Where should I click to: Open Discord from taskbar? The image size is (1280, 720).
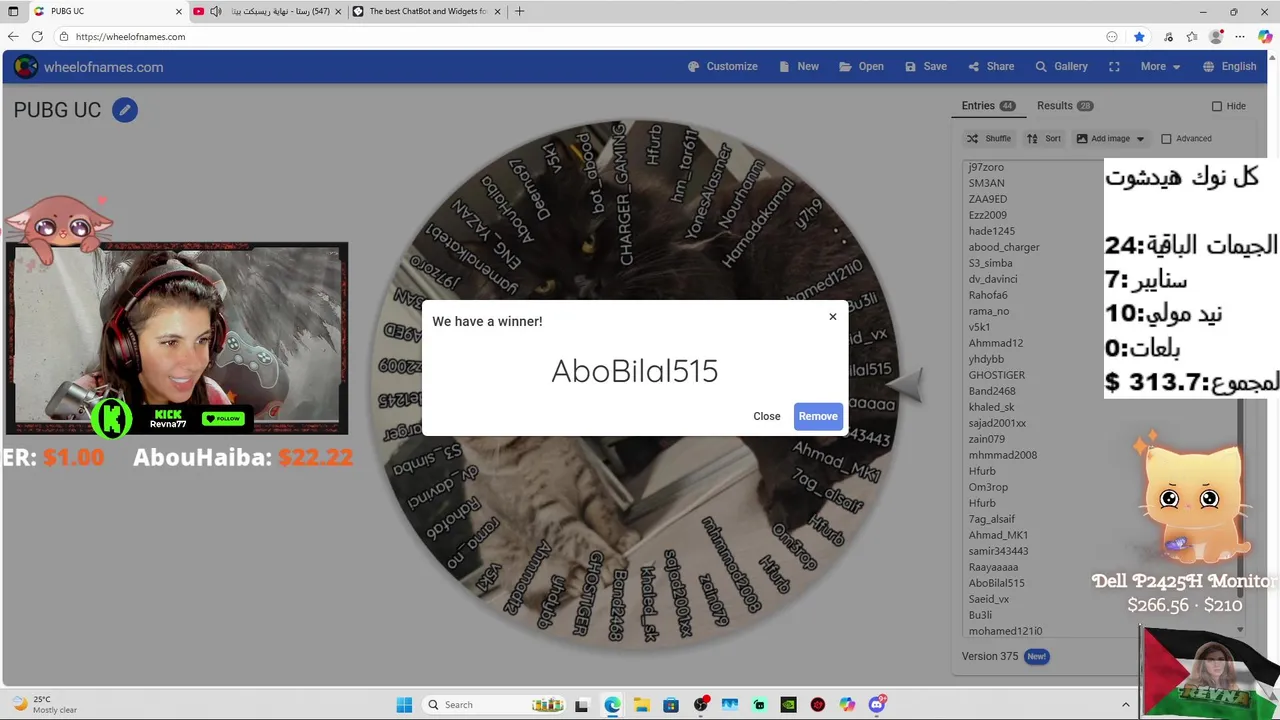[x=877, y=705]
